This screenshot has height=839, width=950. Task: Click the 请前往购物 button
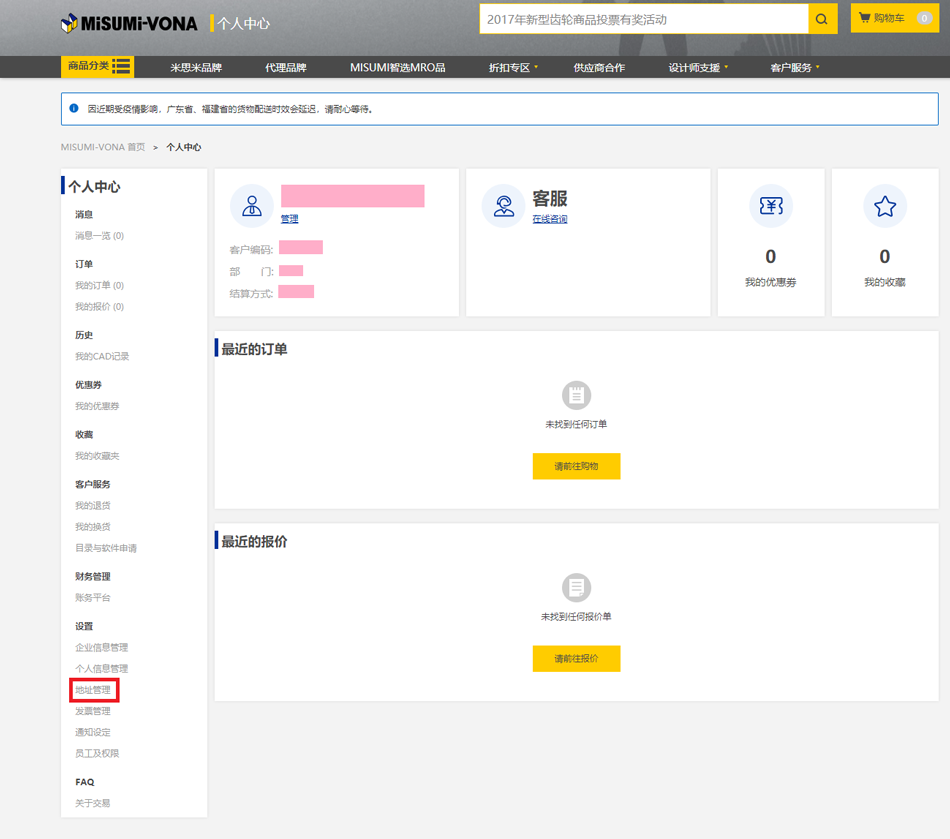pos(576,466)
